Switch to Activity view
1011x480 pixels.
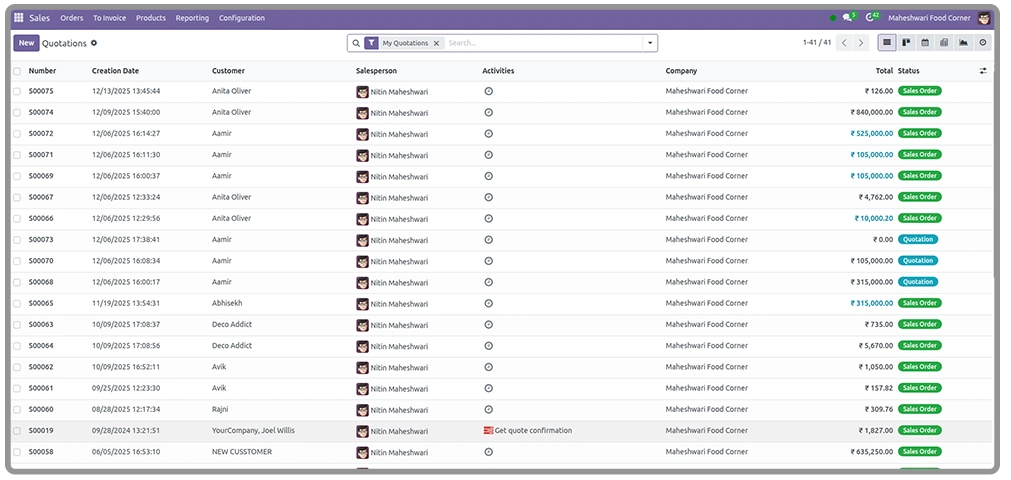(x=982, y=43)
